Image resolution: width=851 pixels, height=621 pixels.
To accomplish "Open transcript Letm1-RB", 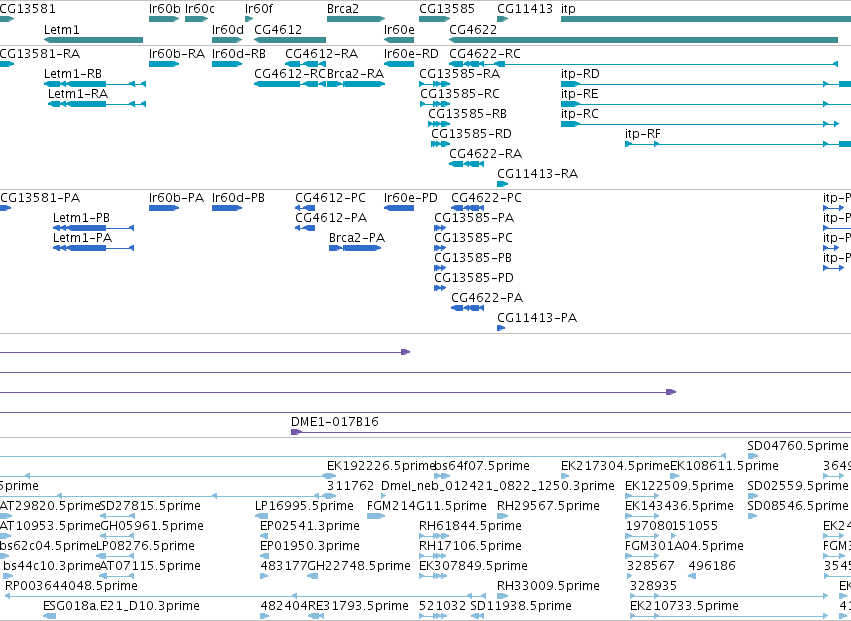I will click(73, 73).
